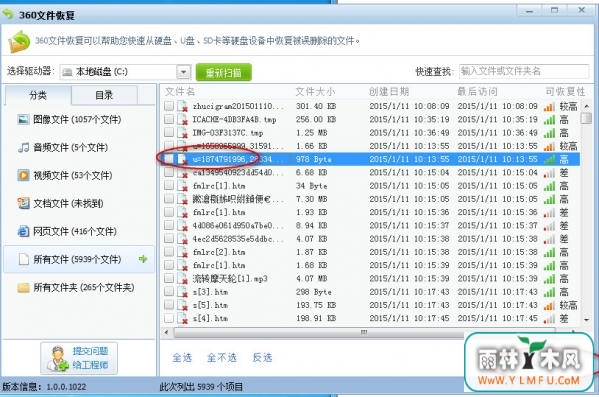The height and width of the screenshot is (397, 599).
Task: Click file icon of zhucigram20150110 row
Action: (183, 106)
